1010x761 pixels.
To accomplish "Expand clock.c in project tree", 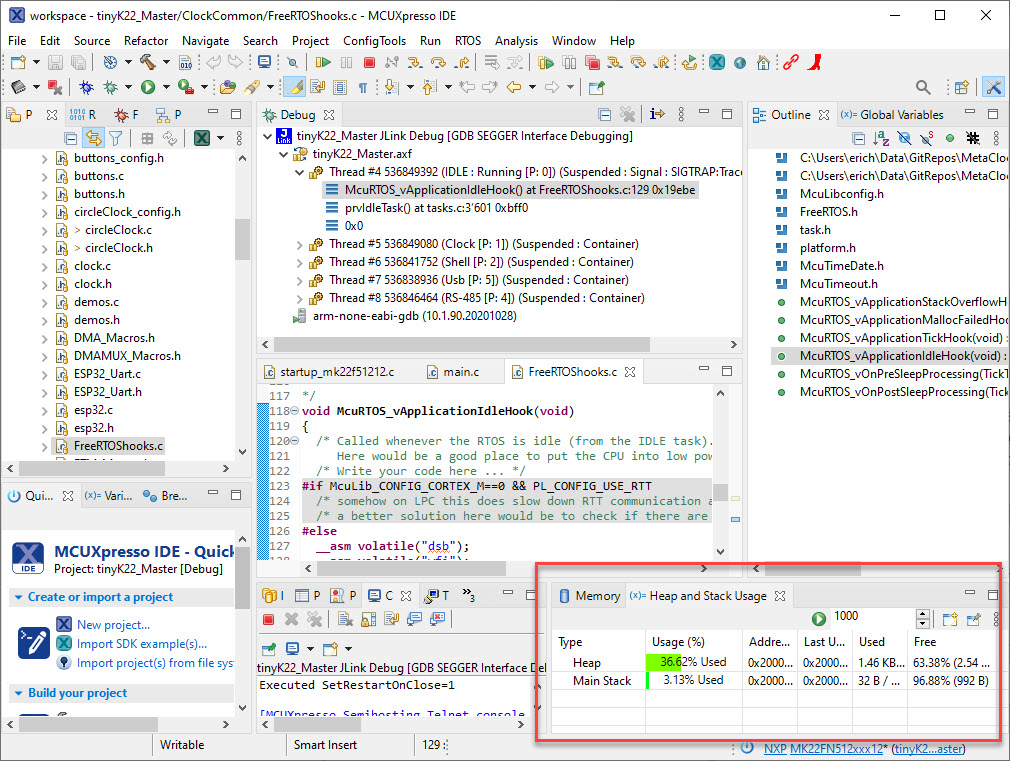I will (x=44, y=266).
